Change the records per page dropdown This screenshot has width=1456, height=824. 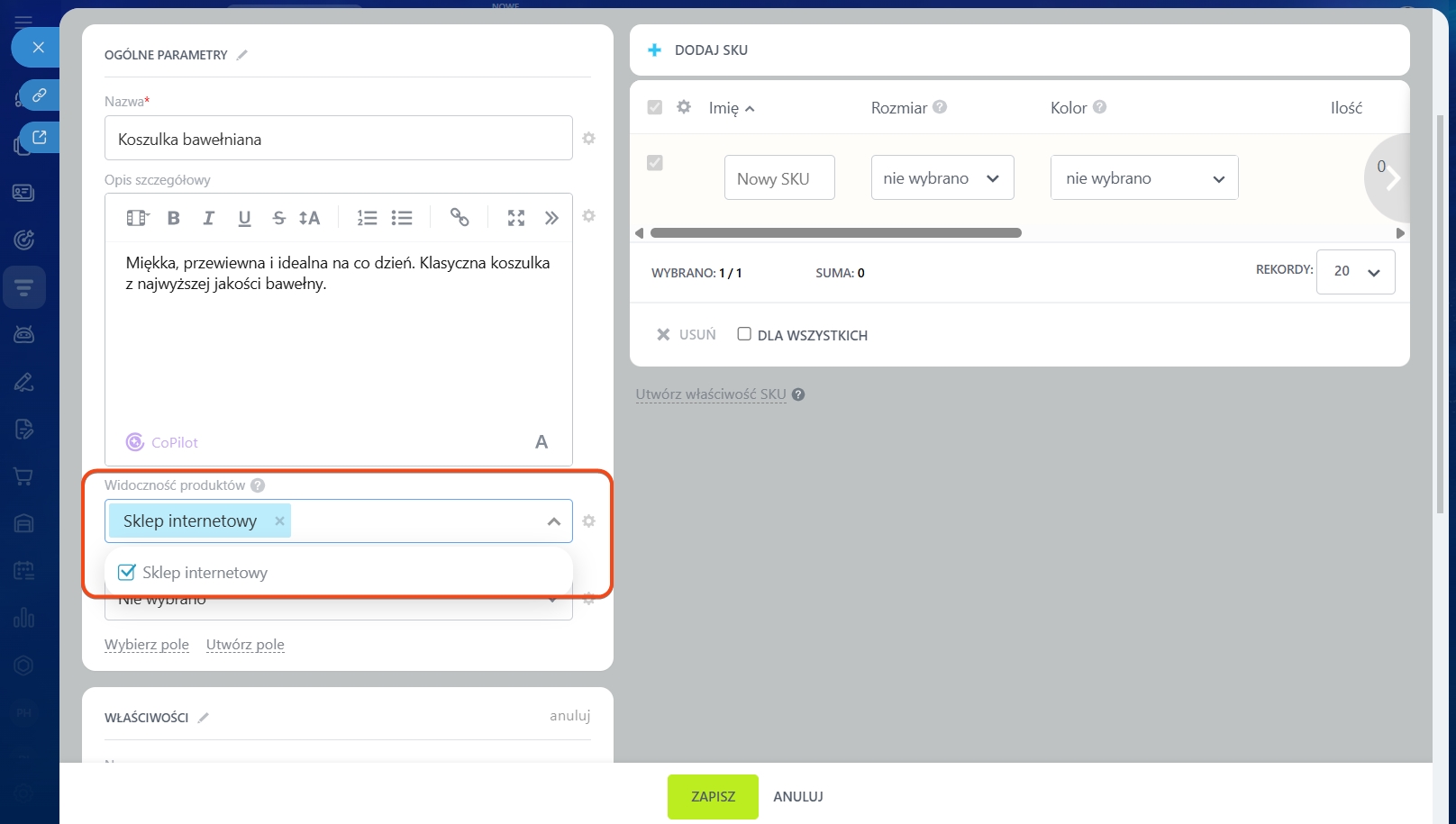pos(1355,272)
